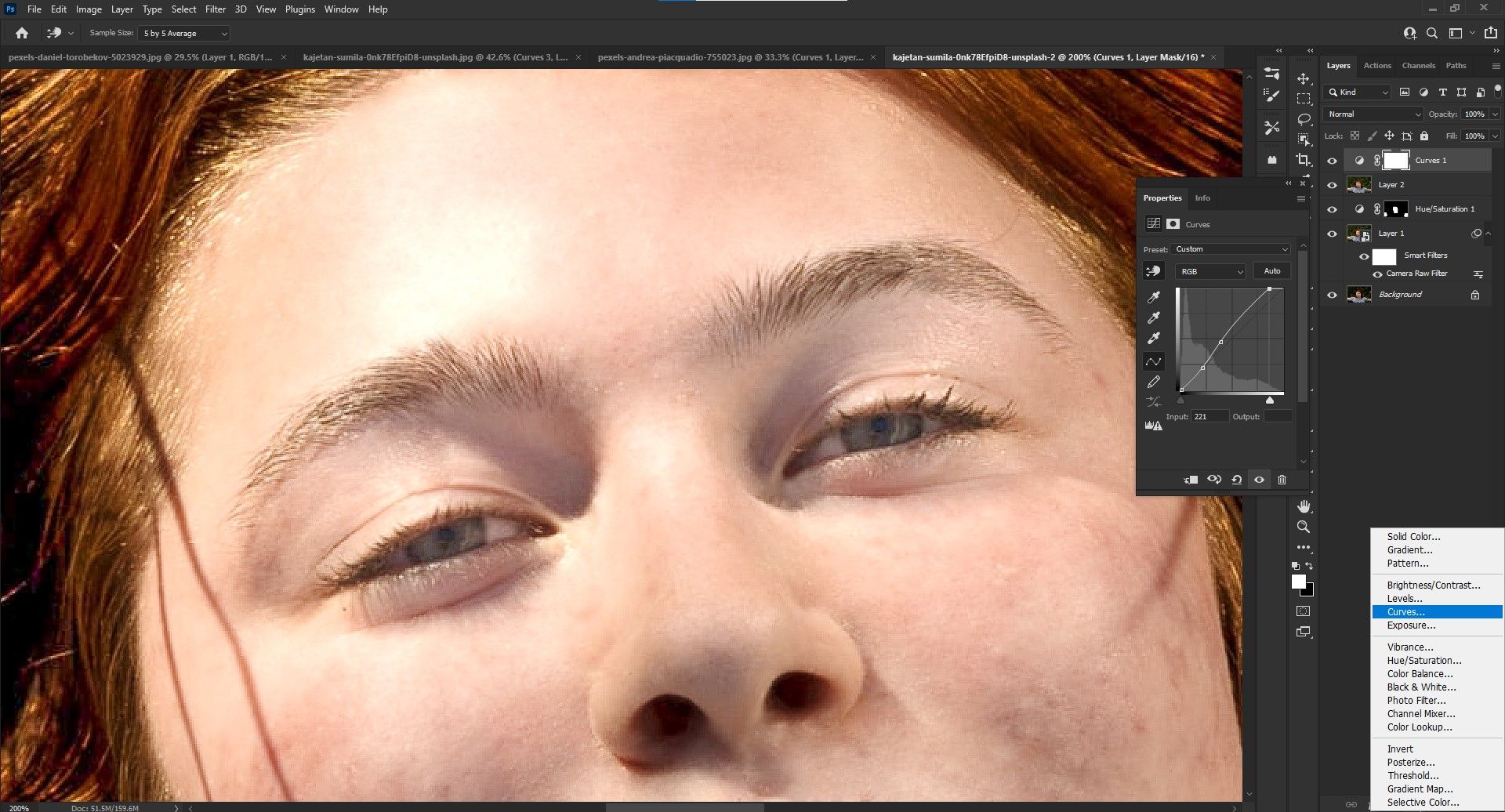1505x812 pixels.
Task: Activate the Zoom tool in toolbar
Action: [1304, 527]
